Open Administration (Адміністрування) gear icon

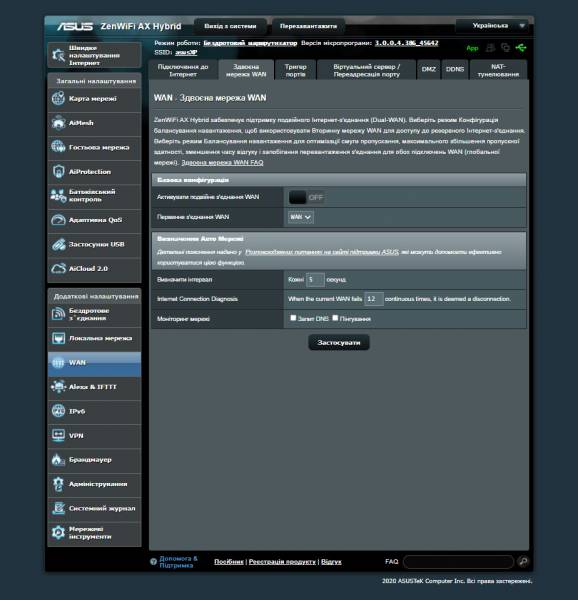(58, 484)
